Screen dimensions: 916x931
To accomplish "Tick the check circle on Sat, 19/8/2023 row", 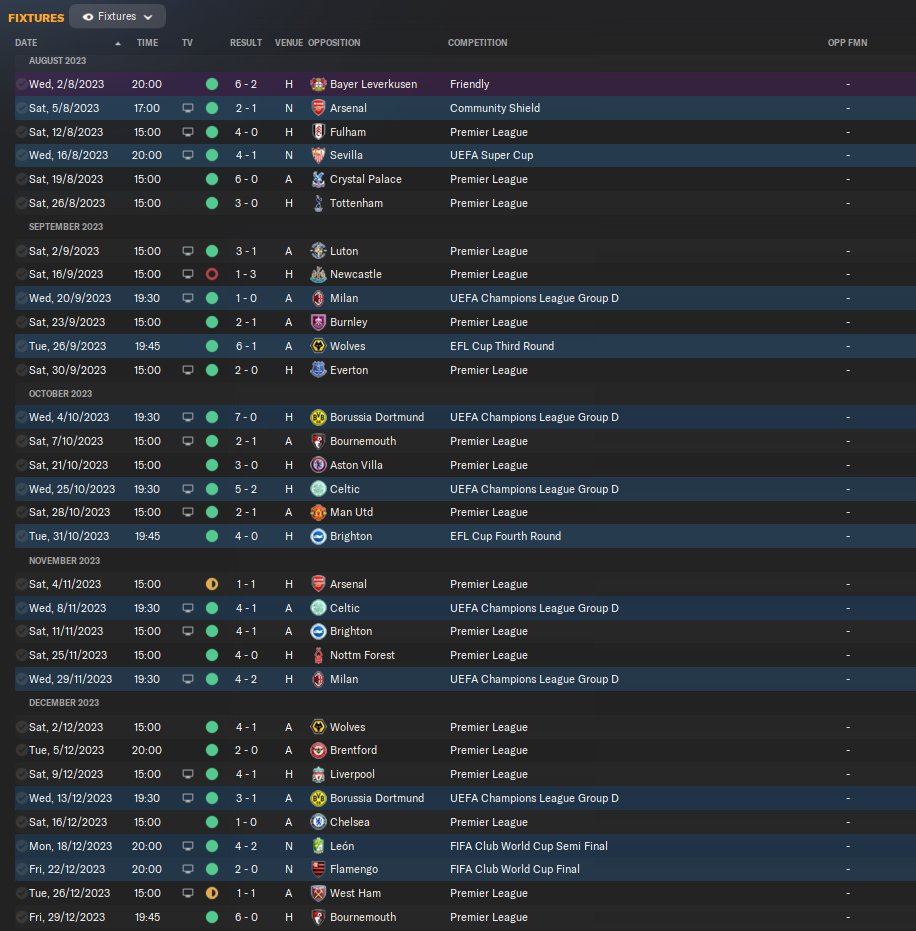I will point(21,179).
